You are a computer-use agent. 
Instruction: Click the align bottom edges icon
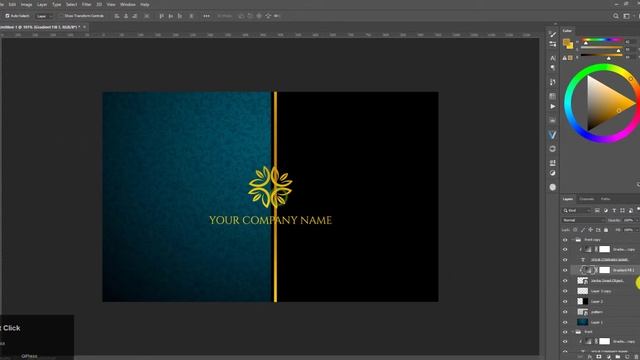coord(180,16)
